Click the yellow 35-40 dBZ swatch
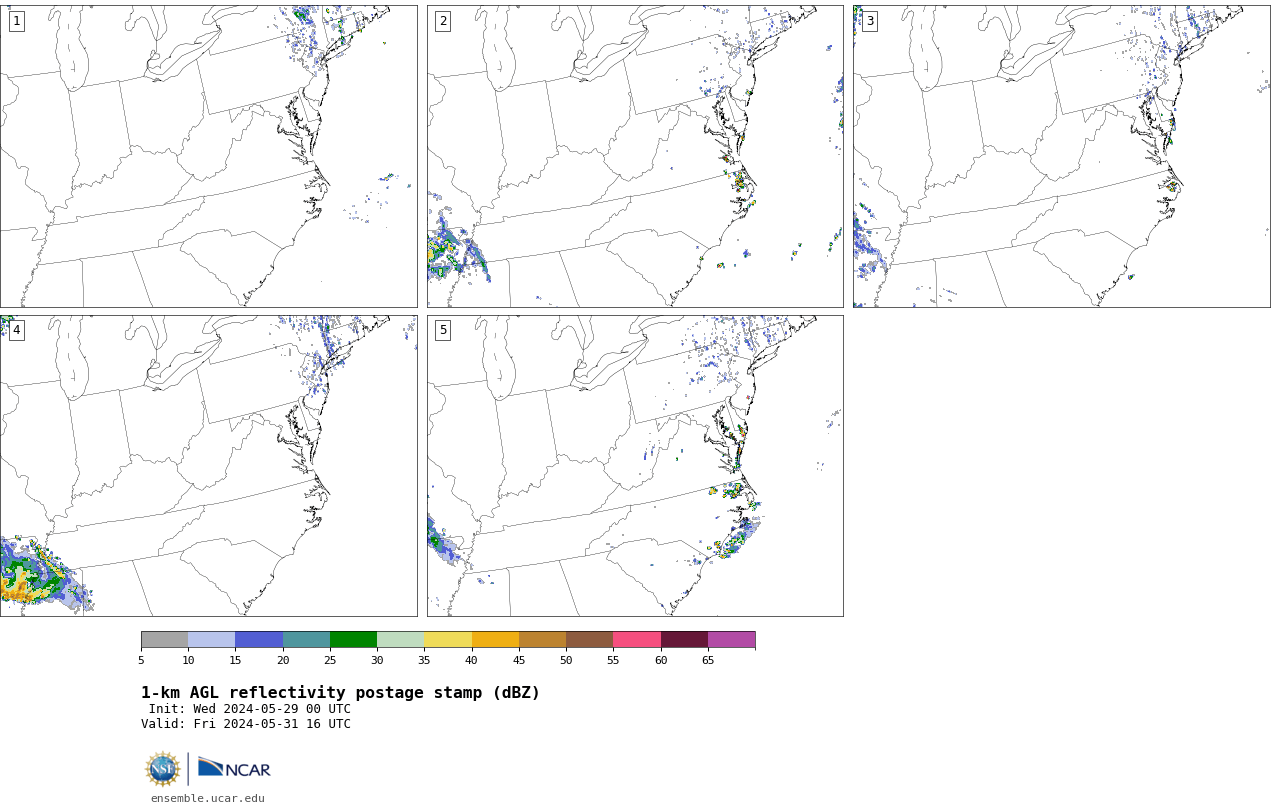 [x=448, y=640]
